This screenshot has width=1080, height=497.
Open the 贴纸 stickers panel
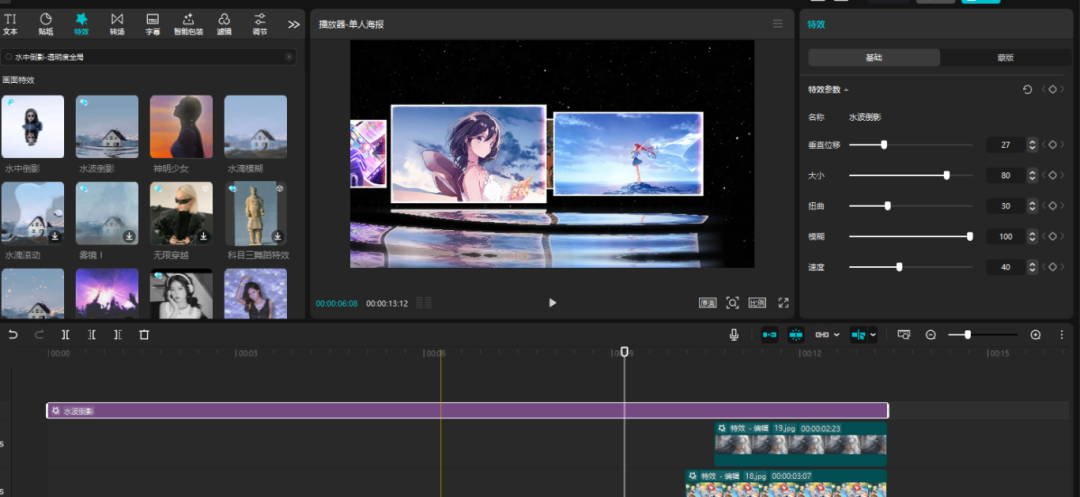(46, 23)
